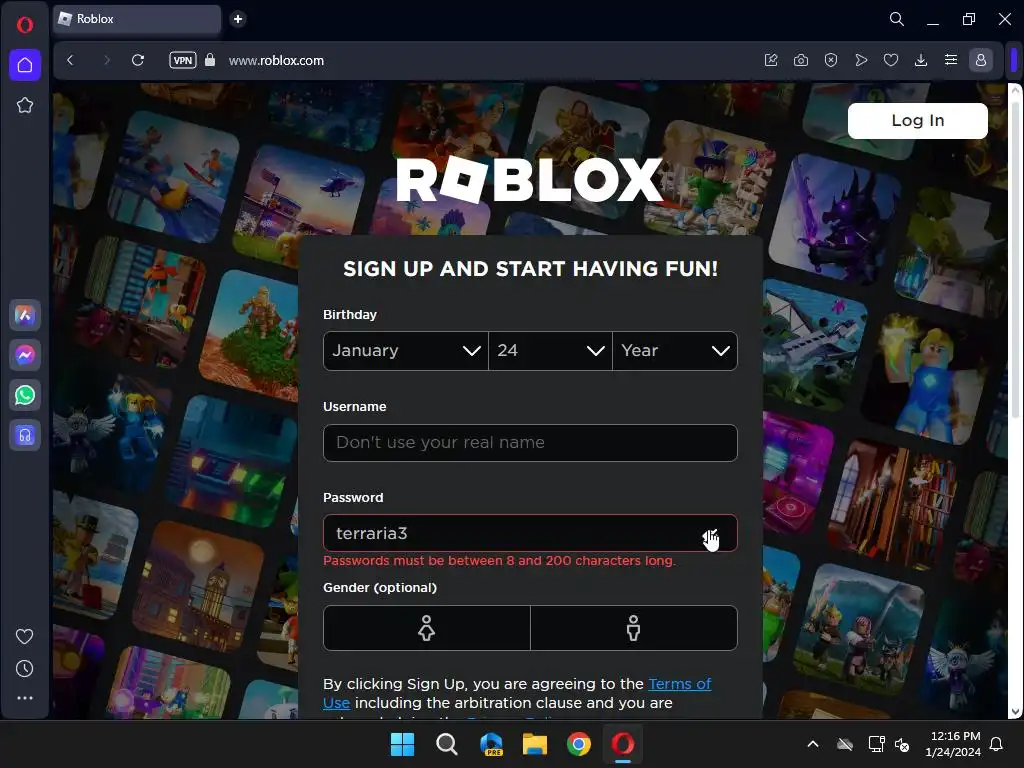This screenshot has height=768, width=1024.
Task: Open the Easy Setup sliders icon
Action: tap(951, 60)
